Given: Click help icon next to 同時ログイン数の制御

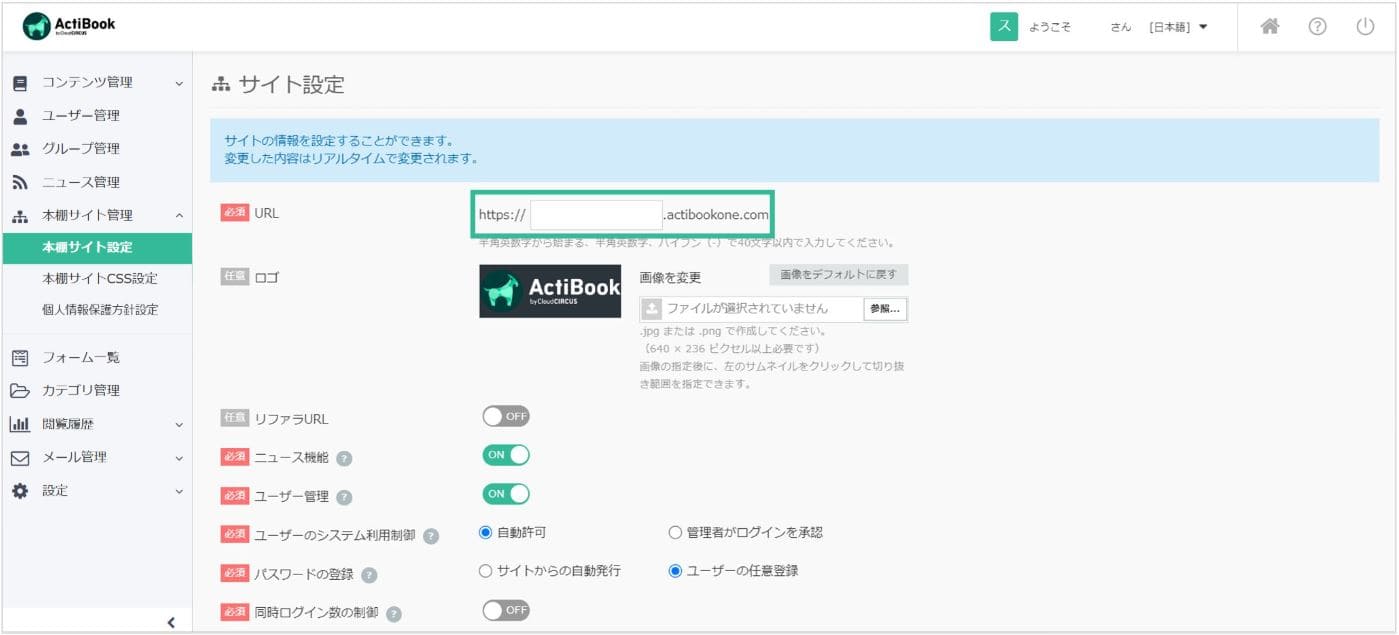Looking at the screenshot, I should coord(394,613).
